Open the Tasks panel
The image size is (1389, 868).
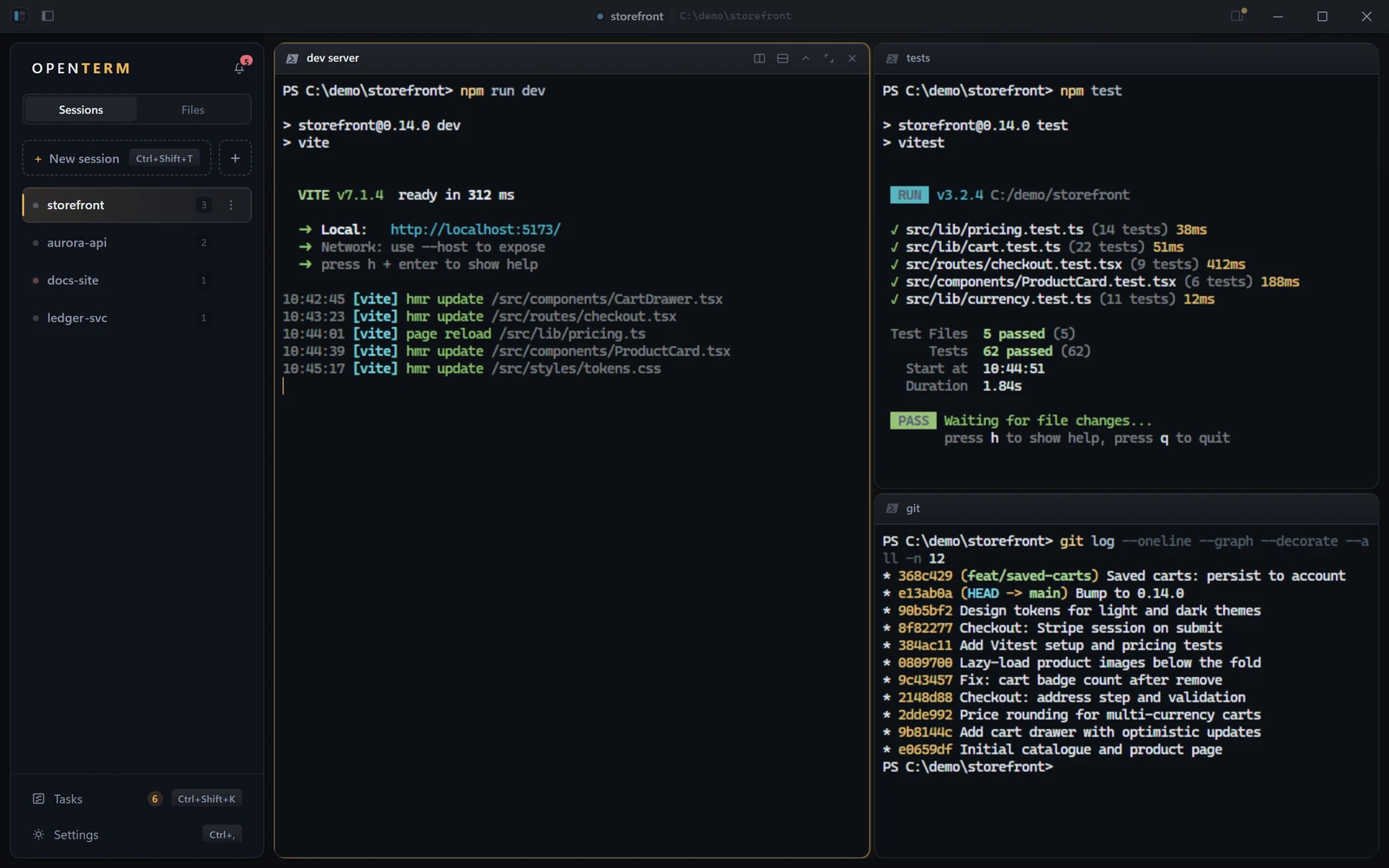(x=136, y=799)
